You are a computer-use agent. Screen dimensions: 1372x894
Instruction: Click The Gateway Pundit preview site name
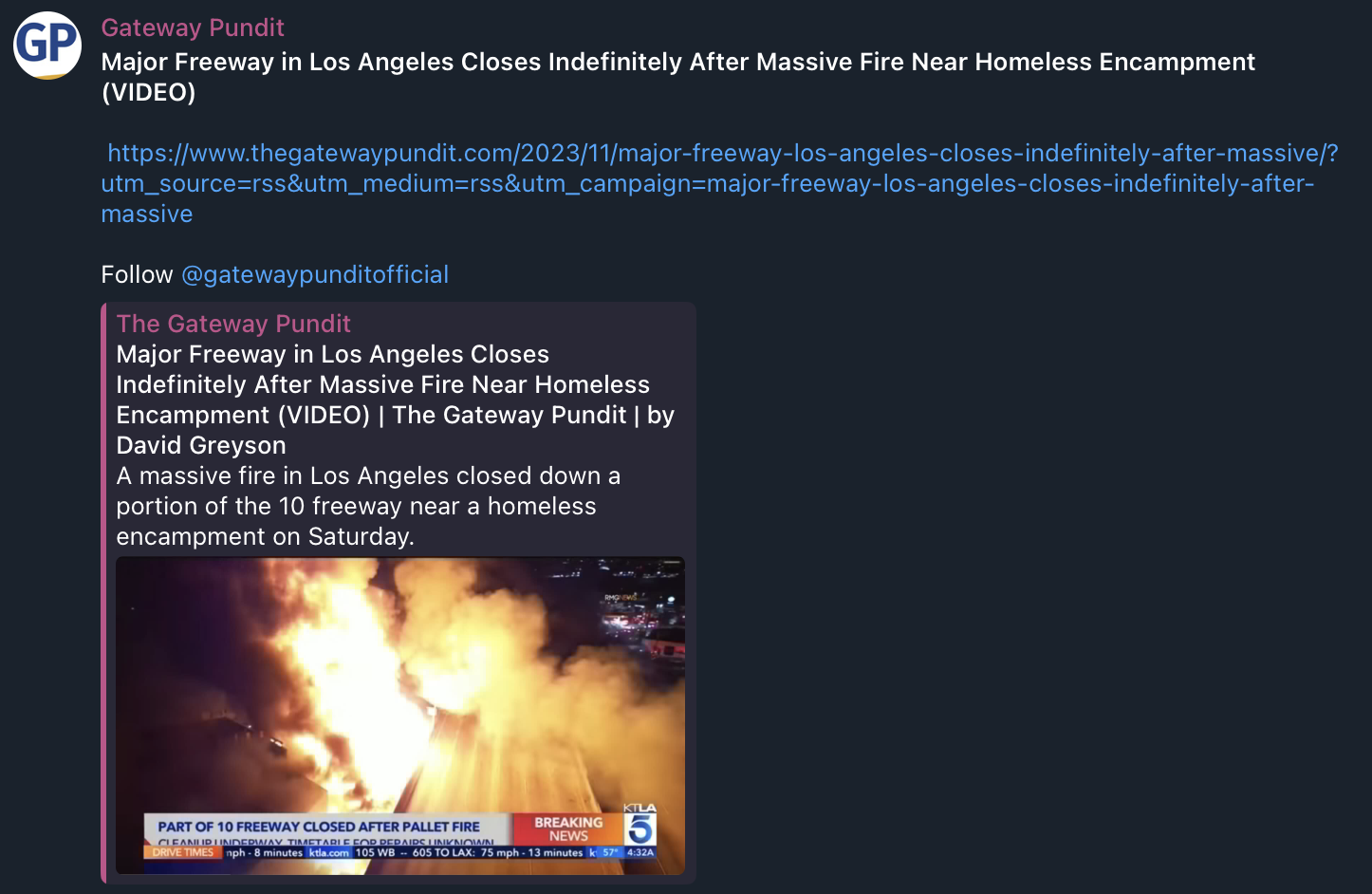pyautogui.click(x=233, y=324)
